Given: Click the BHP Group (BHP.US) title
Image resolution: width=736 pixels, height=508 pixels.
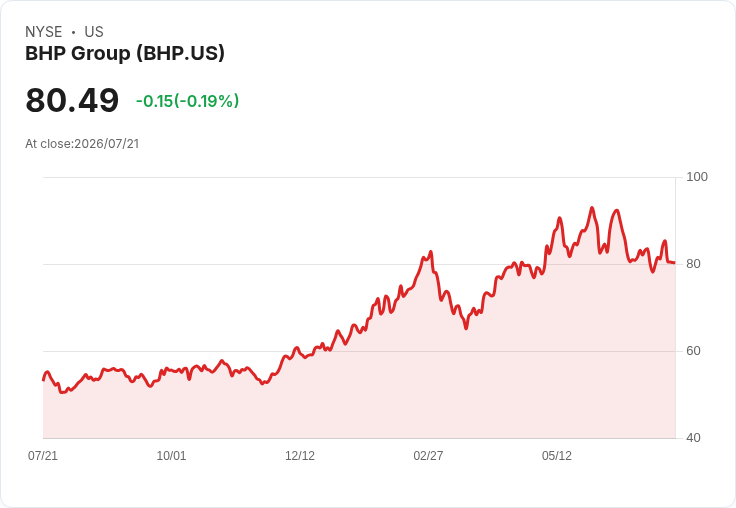Looking at the screenshot, I should coord(125,53).
